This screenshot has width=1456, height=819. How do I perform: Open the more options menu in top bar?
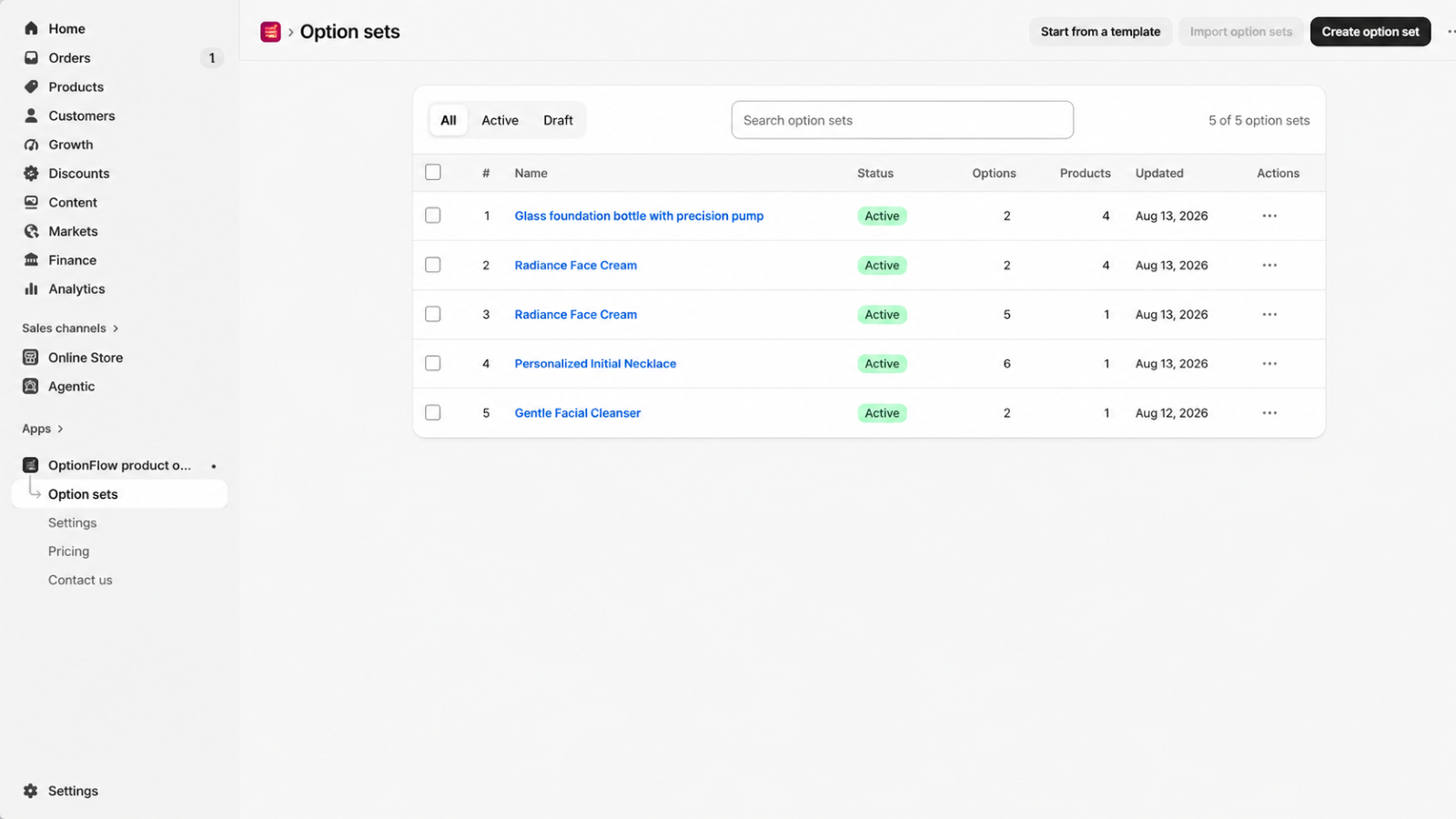(x=1451, y=32)
